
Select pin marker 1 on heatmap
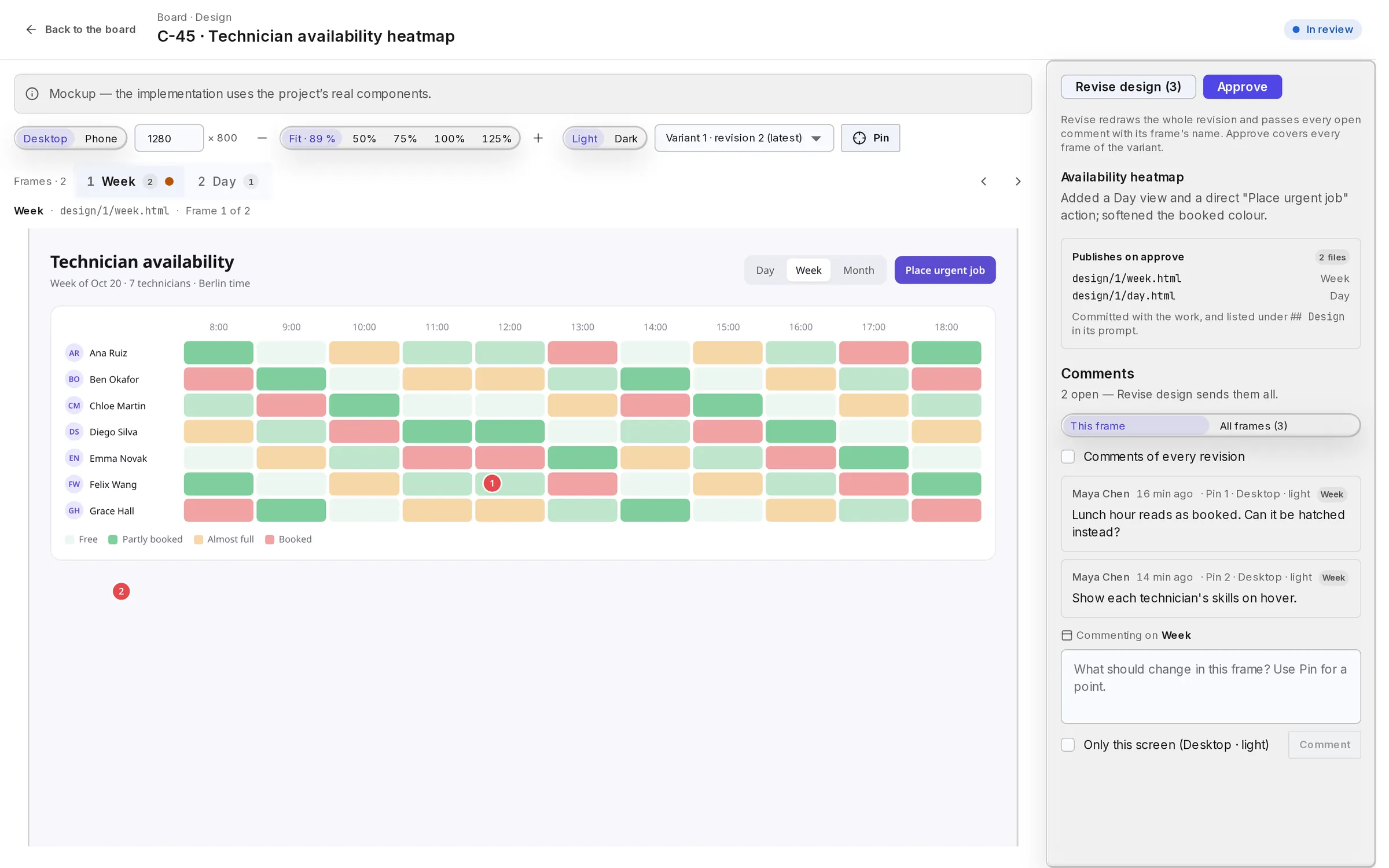tap(492, 483)
